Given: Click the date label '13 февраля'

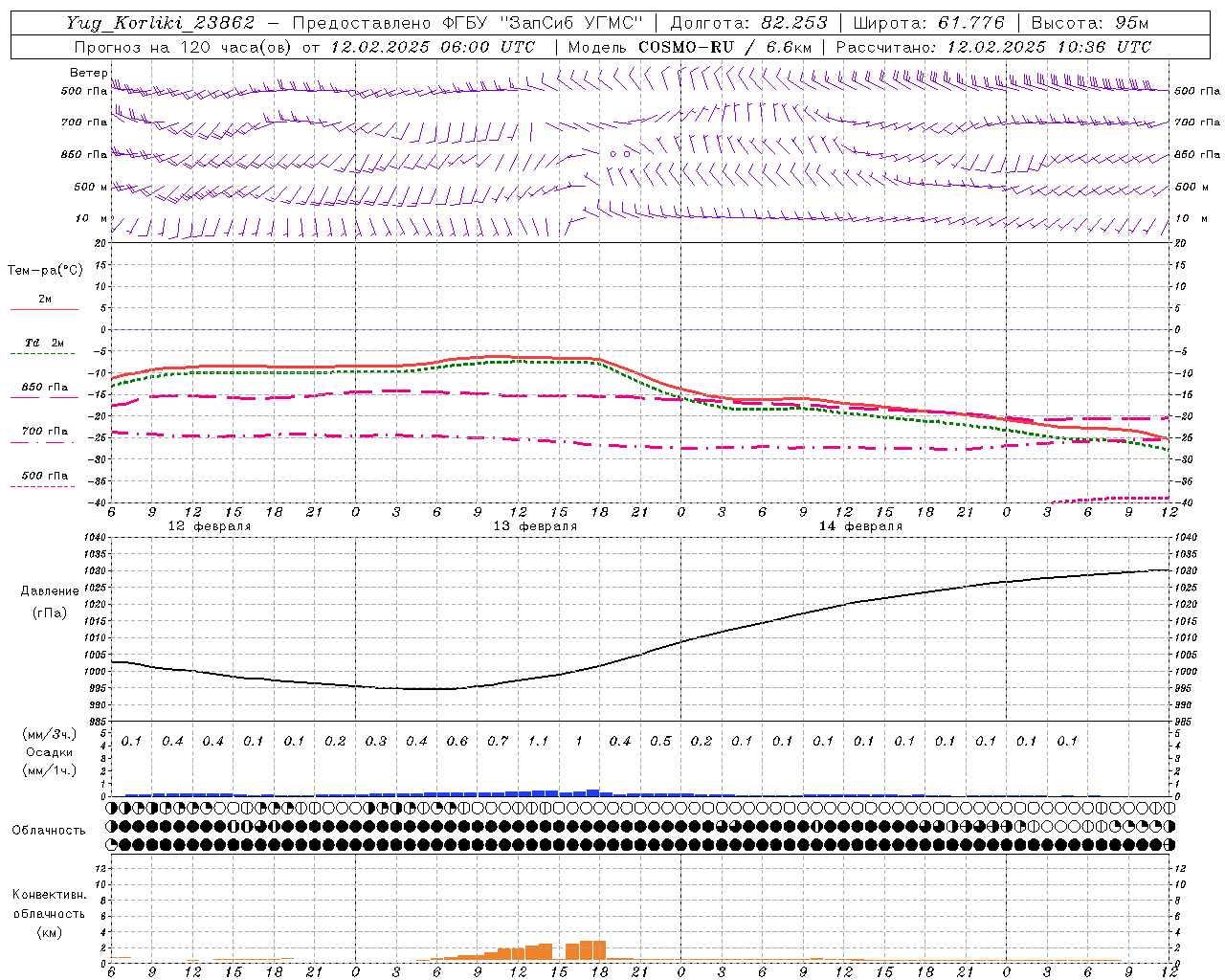Looking at the screenshot, I should [535, 526].
